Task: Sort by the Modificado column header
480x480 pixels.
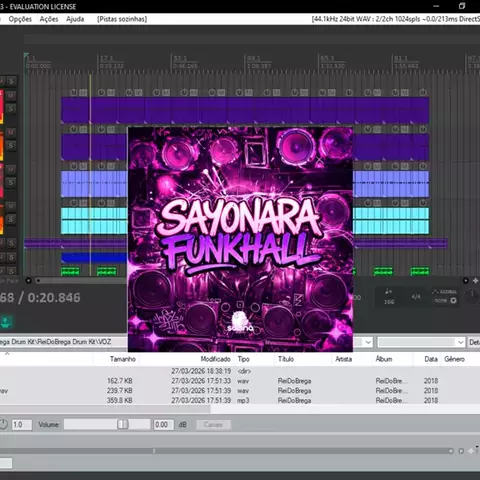Action: click(x=215, y=359)
